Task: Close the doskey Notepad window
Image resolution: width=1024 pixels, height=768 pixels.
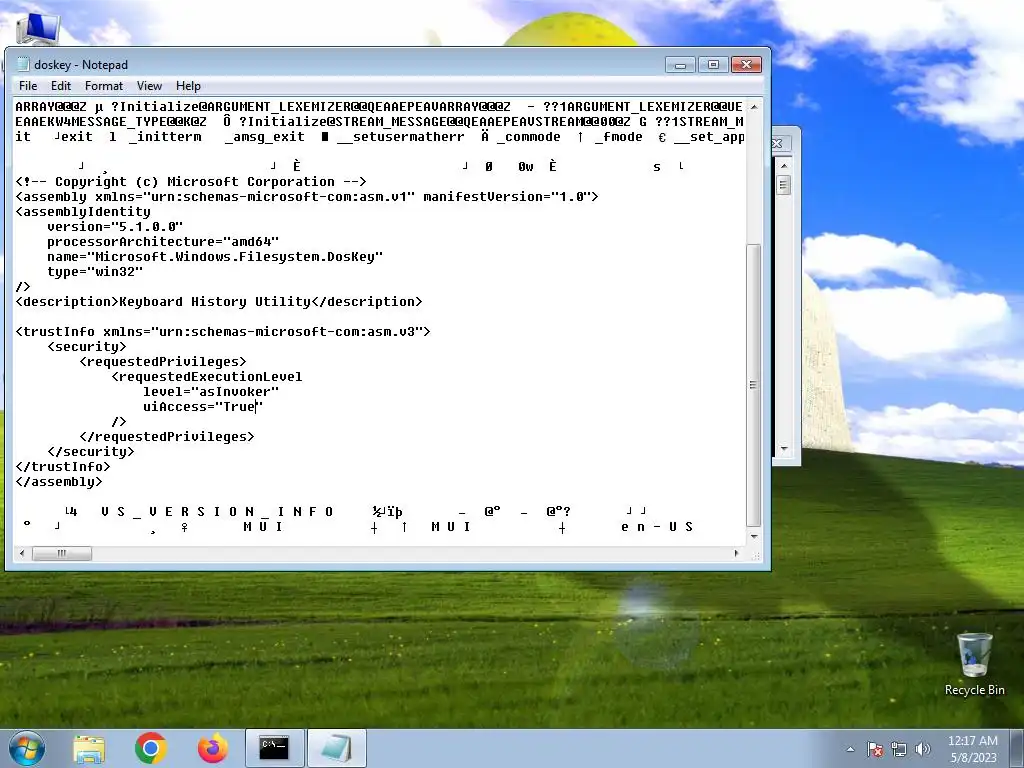Action: point(746,65)
